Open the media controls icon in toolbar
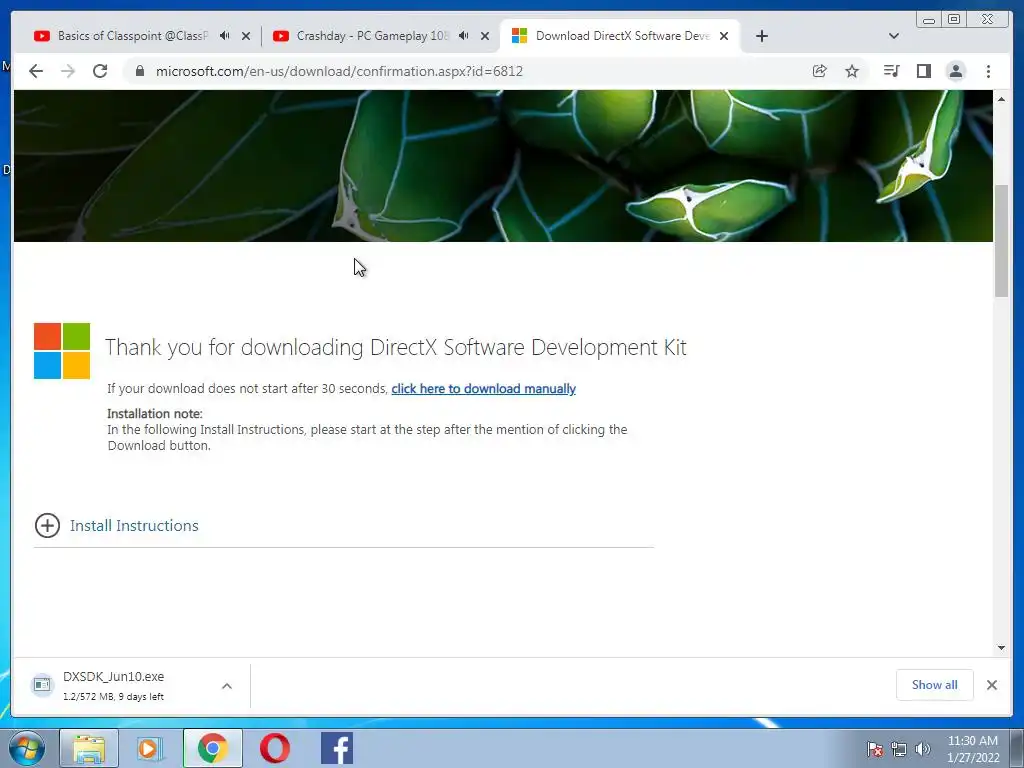1024x768 pixels. tap(891, 71)
